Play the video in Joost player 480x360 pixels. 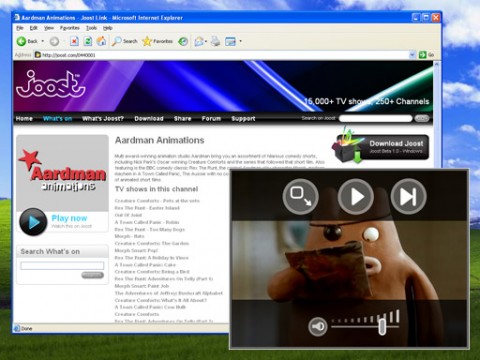pyautogui.click(x=355, y=197)
